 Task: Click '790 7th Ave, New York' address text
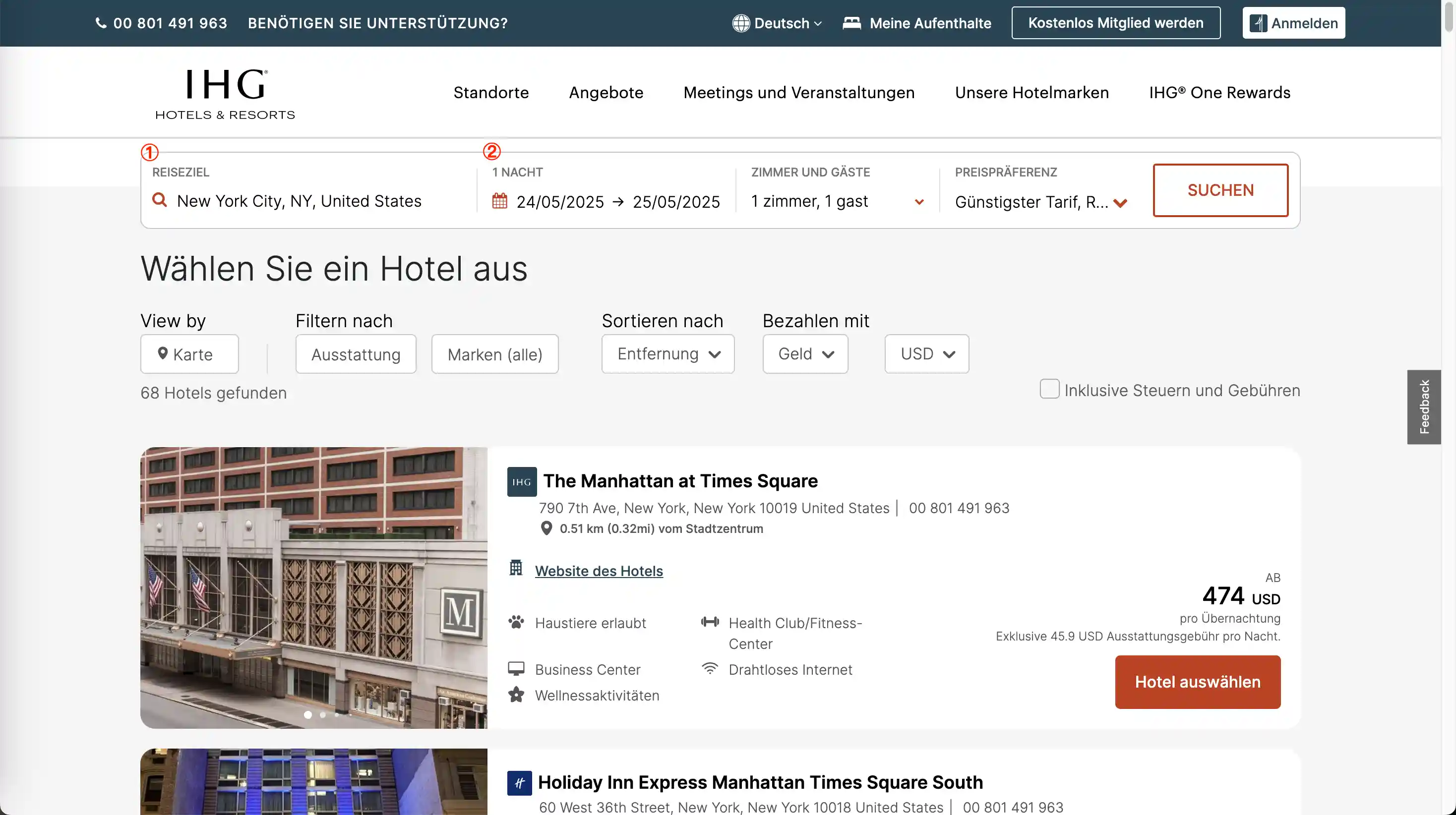click(x=714, y=508)
